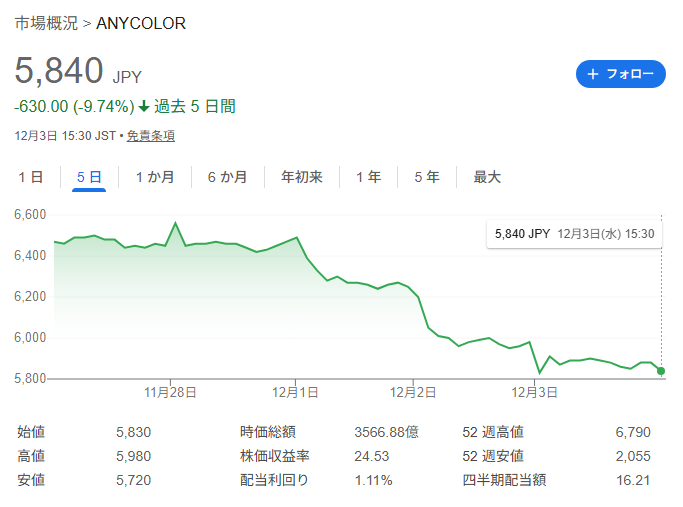Select the 5日 time range tab
Image resolution: width=683 pixels, height=507 pixels.
89,177
